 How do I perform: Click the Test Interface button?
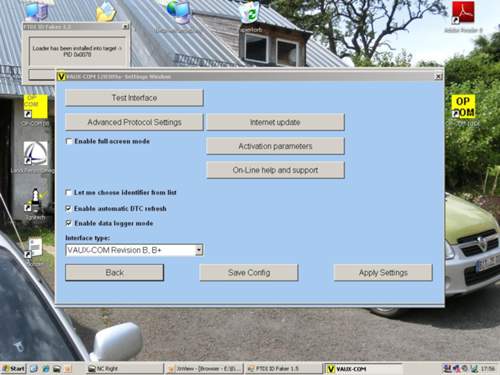(134, 98)
